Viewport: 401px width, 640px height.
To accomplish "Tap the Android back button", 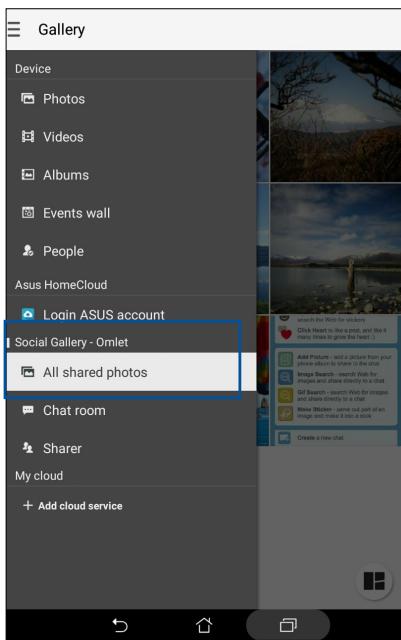I will (120, 625).
